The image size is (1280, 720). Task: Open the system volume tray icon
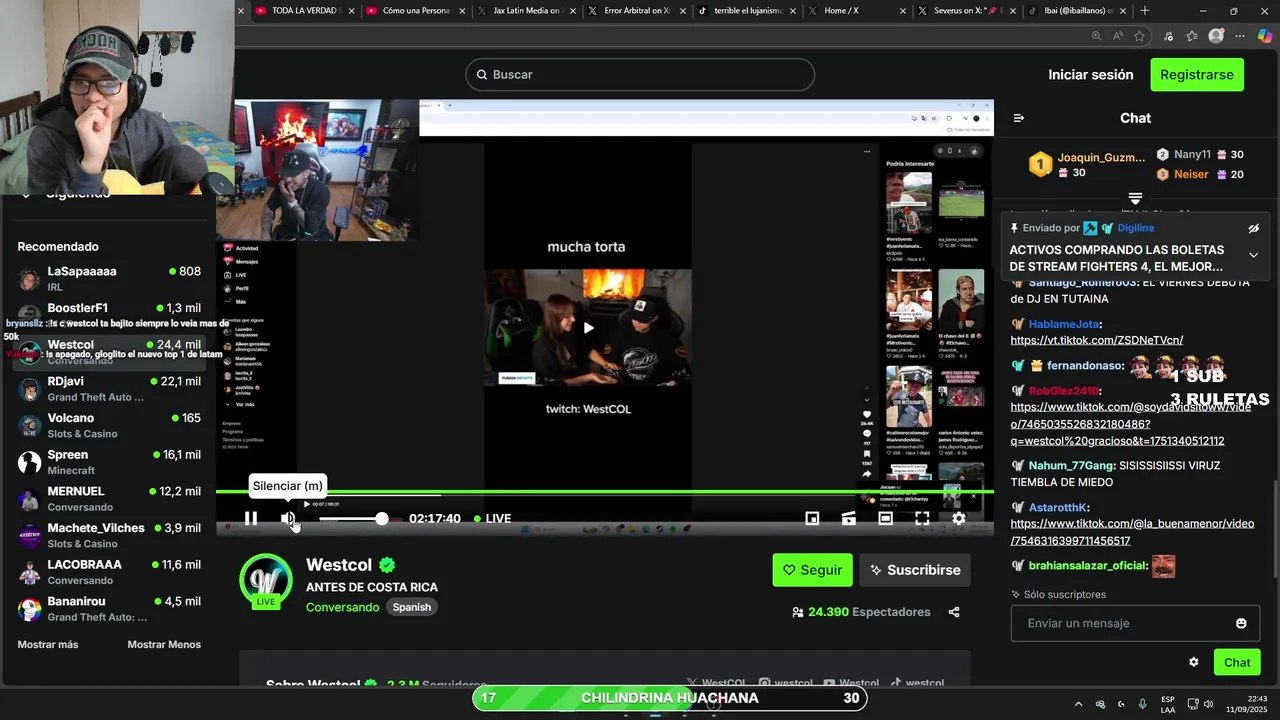(1208, 704)
